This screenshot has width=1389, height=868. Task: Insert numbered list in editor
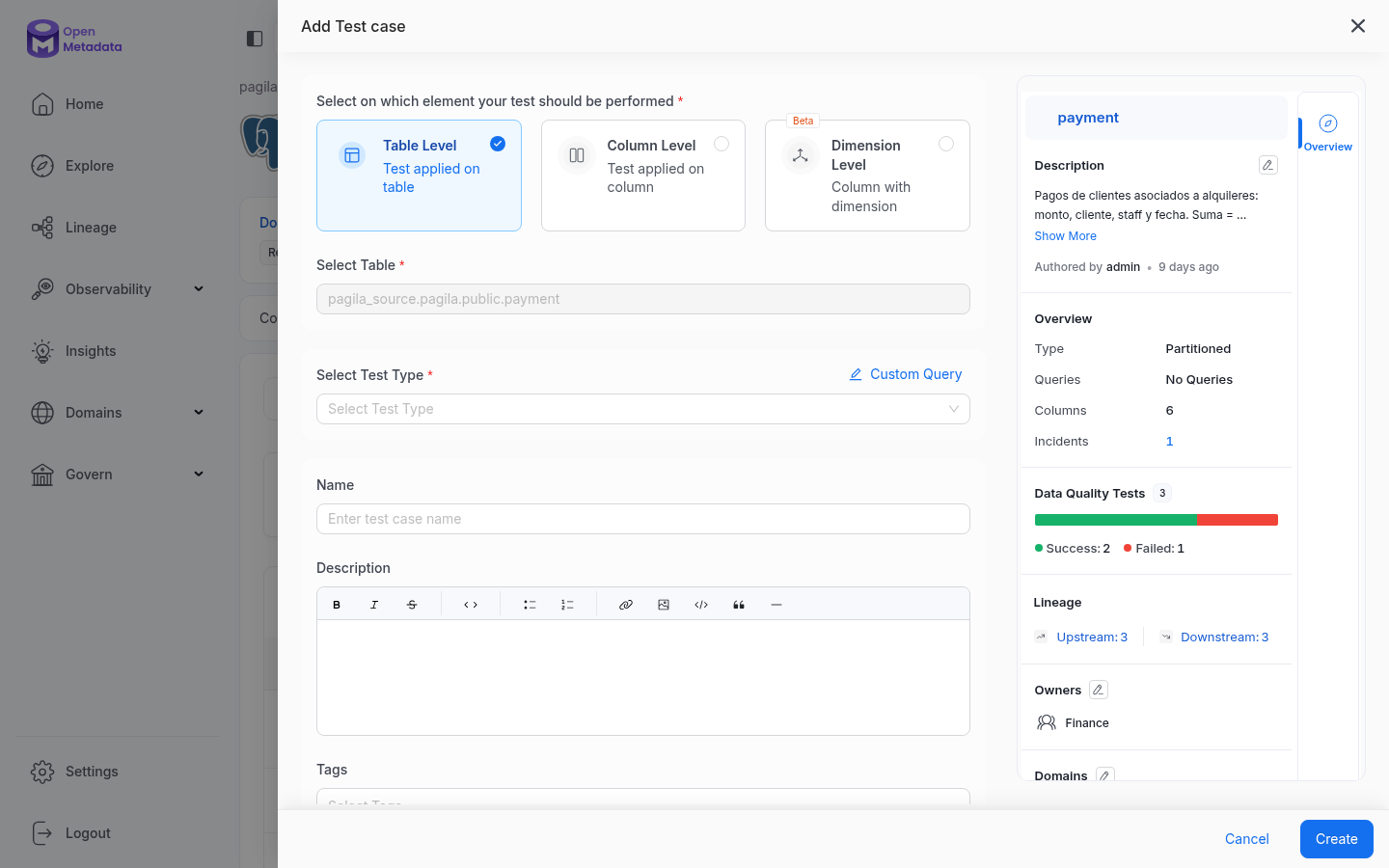pyautogui.click(x=567, y=605)
